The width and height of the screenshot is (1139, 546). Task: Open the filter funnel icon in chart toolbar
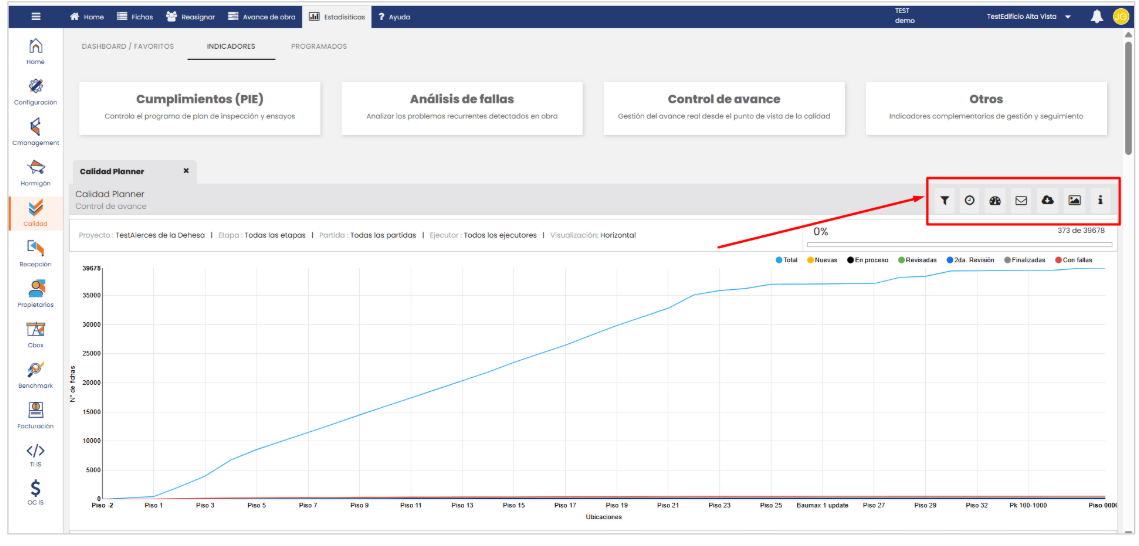(944, 200)
